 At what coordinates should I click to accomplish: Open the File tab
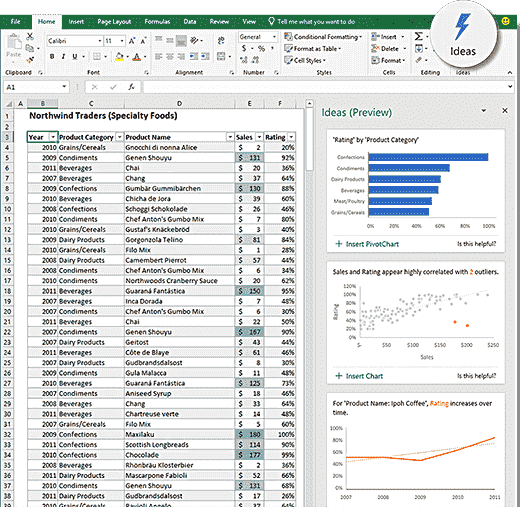(x=16, y=22)
